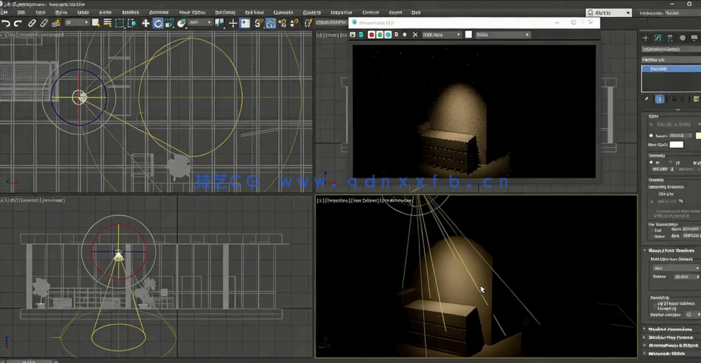
Task: Open the second dropdown in render window toolbar
Action: point(503,34)
